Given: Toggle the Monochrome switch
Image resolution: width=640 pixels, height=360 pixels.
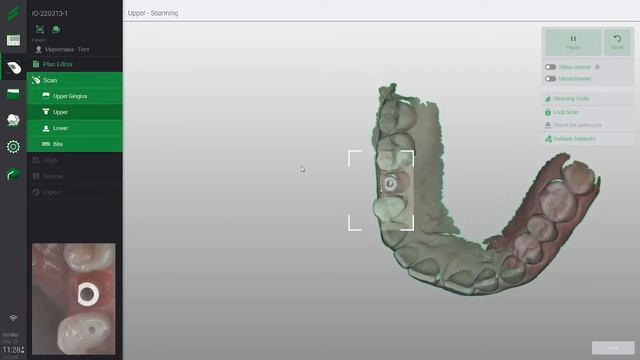Looking at the screenshot, I should [x=551, y=78].
